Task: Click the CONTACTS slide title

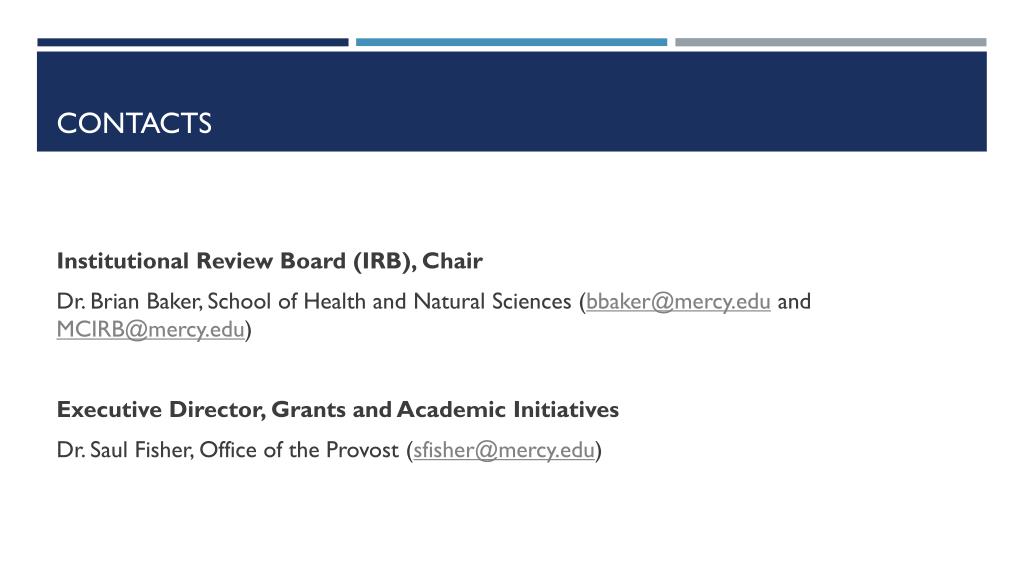Action: click(x=134, y=123)
